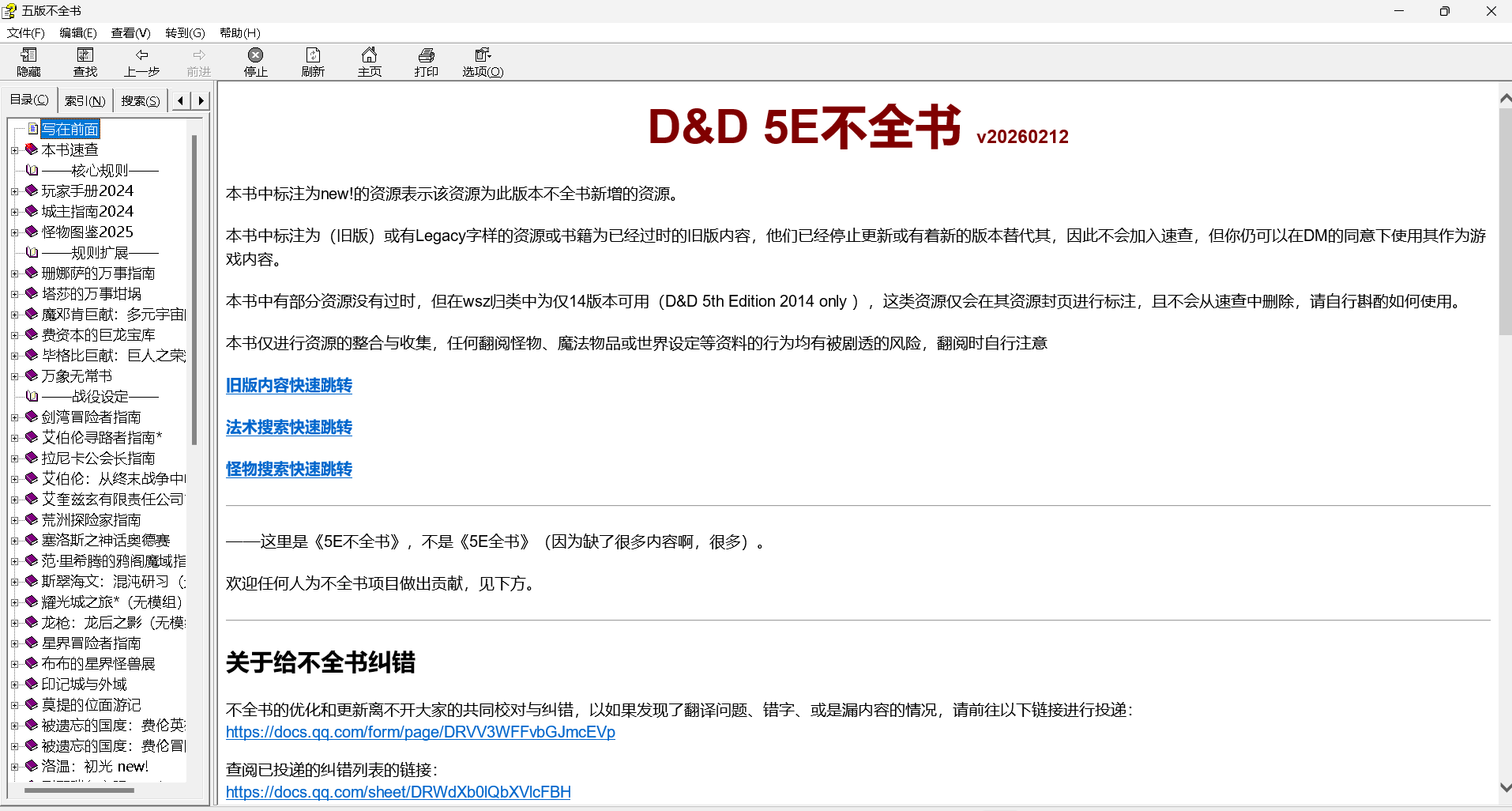Click the content scrollbar down arrow
Screen dimensions: 1512x811
pyautogui.click(x=1505, y=788)
